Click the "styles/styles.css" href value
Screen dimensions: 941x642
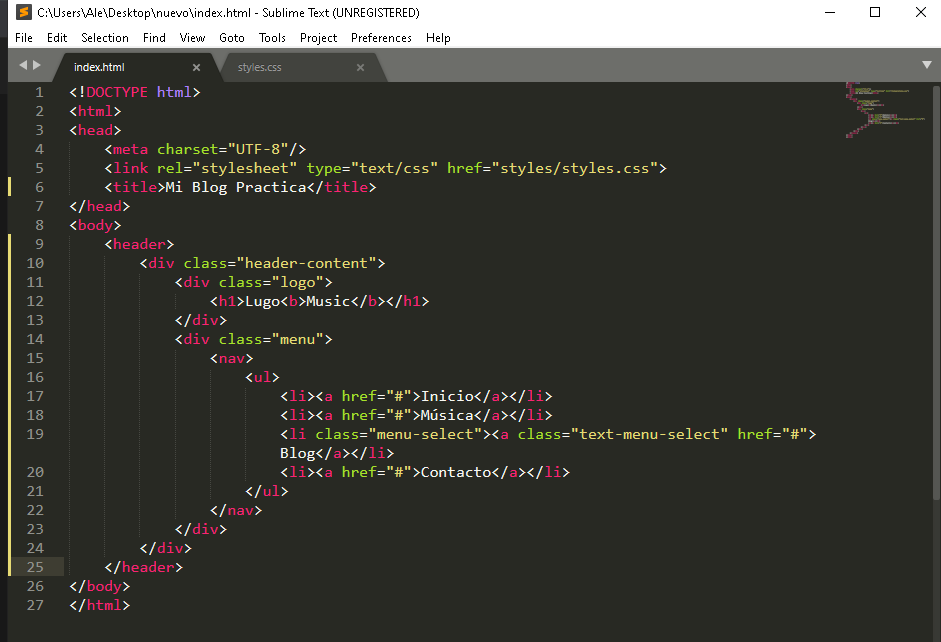[x=575, y=169]
